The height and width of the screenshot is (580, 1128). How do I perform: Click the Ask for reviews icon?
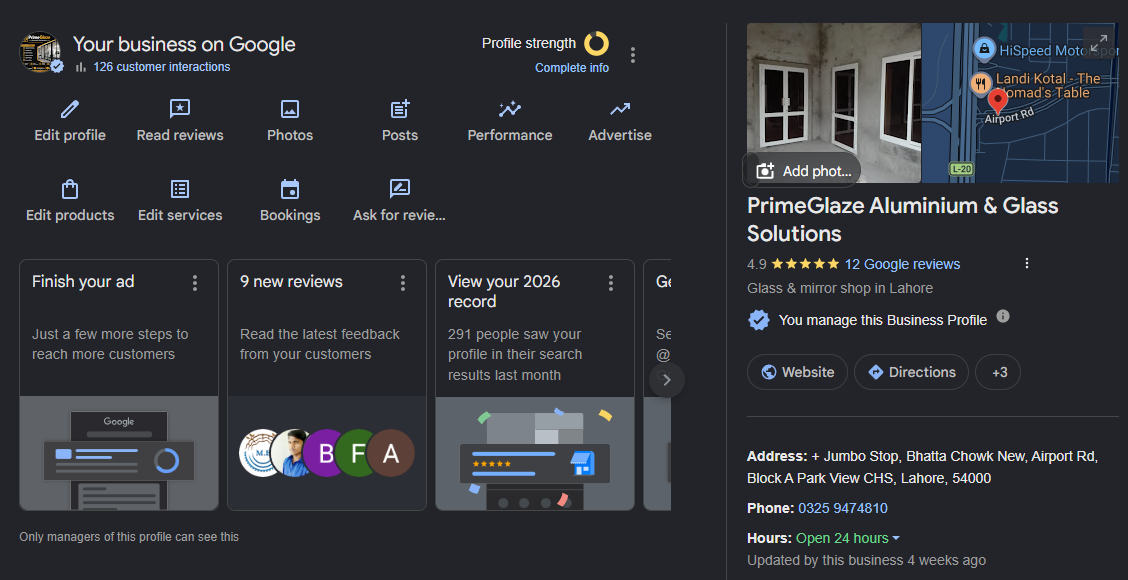(x=399, y=189)
